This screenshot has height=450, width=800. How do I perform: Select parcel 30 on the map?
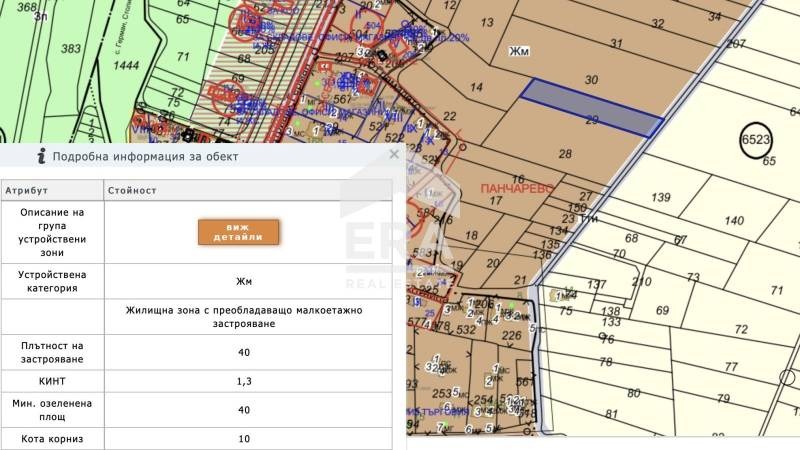pos(591,80)
